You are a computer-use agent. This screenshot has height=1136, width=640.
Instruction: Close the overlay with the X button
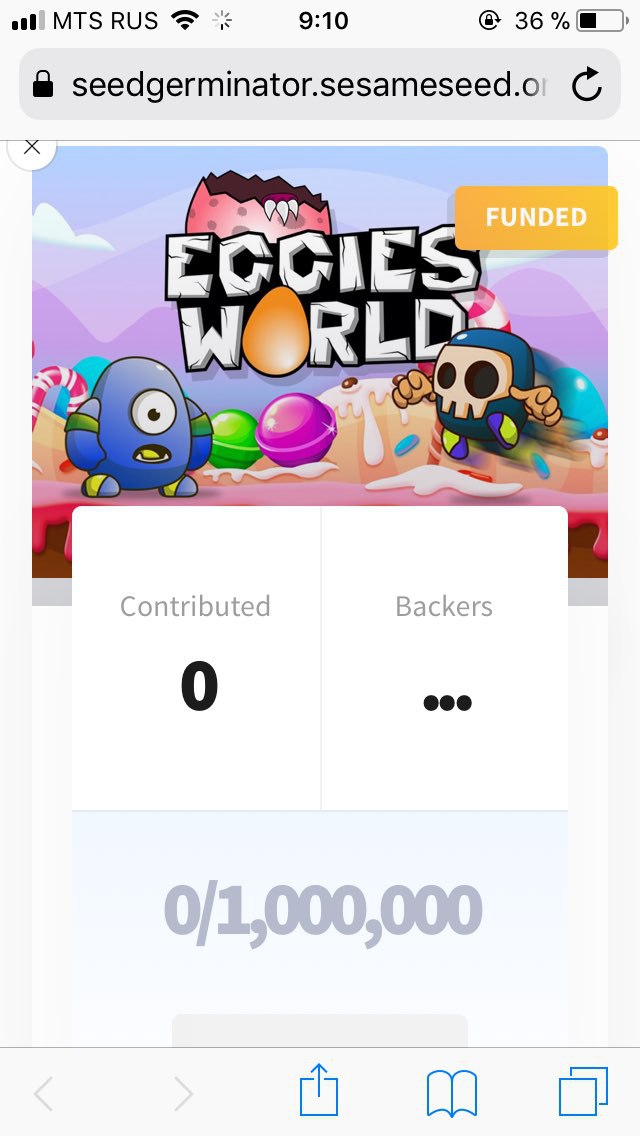tap(31, 148)
